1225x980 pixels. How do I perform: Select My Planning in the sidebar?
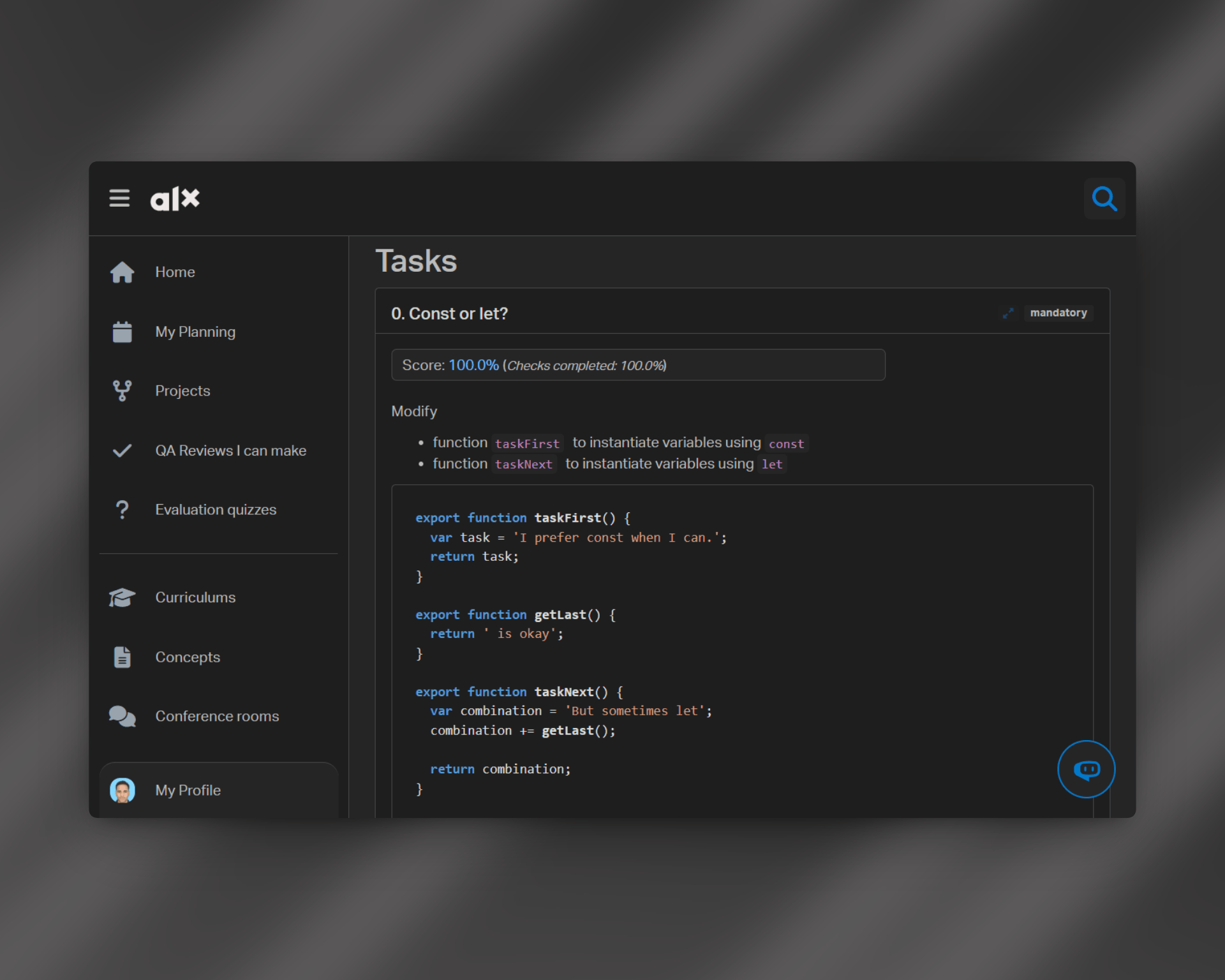coord(195,331)
